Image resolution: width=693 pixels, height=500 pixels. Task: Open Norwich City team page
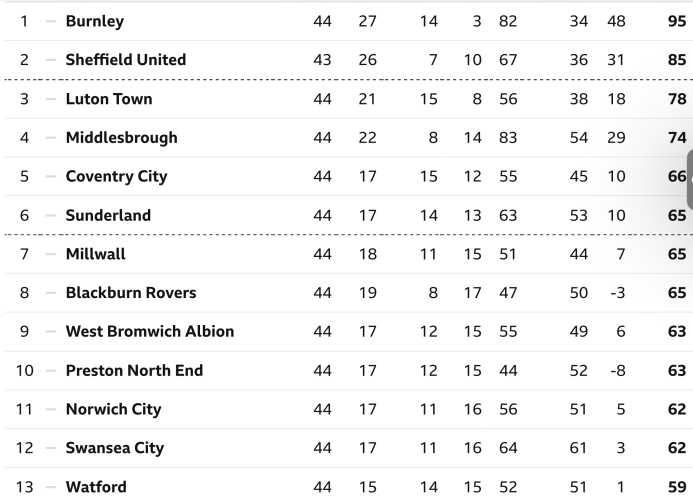(113, 409)
